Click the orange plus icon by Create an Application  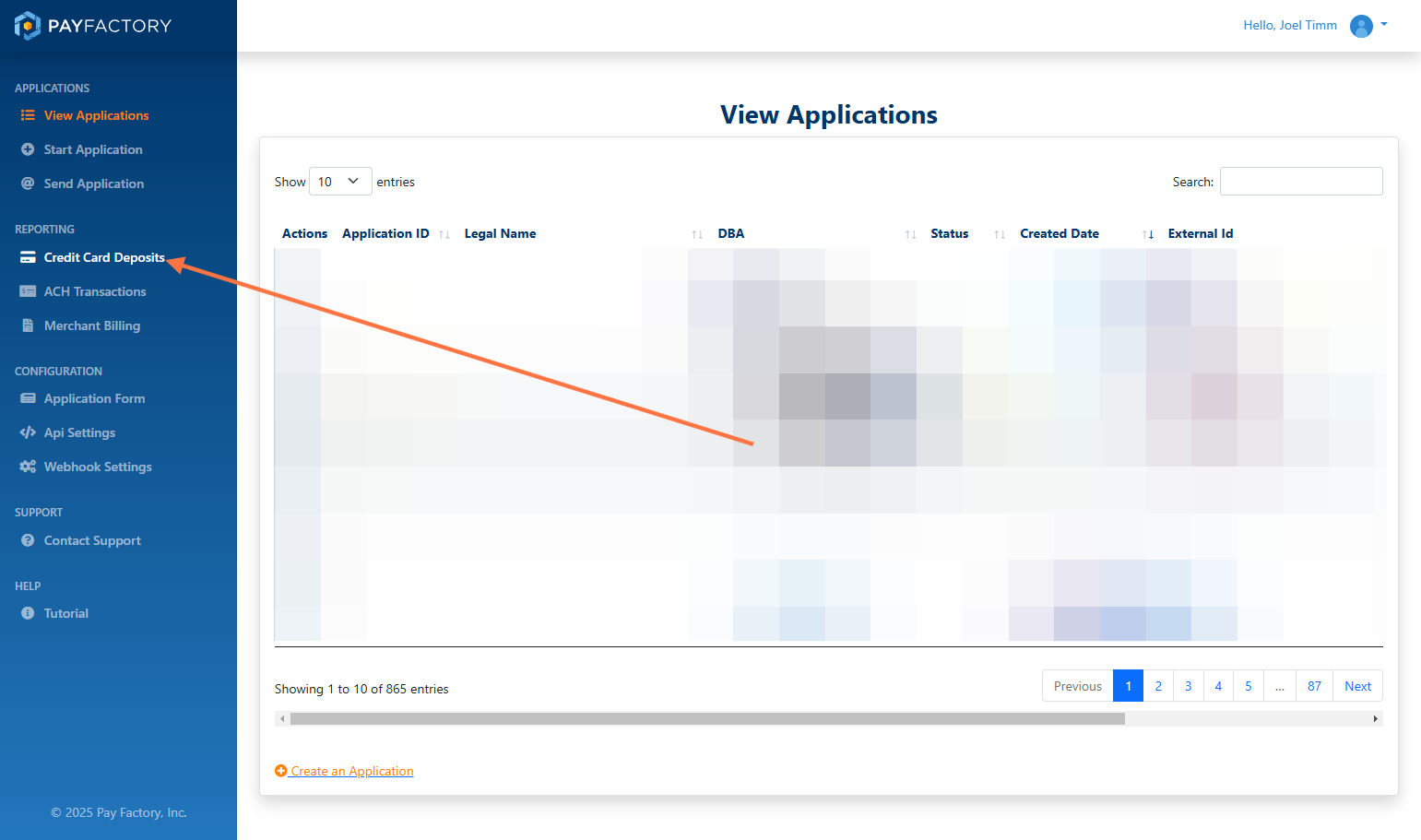coord(281,771)
